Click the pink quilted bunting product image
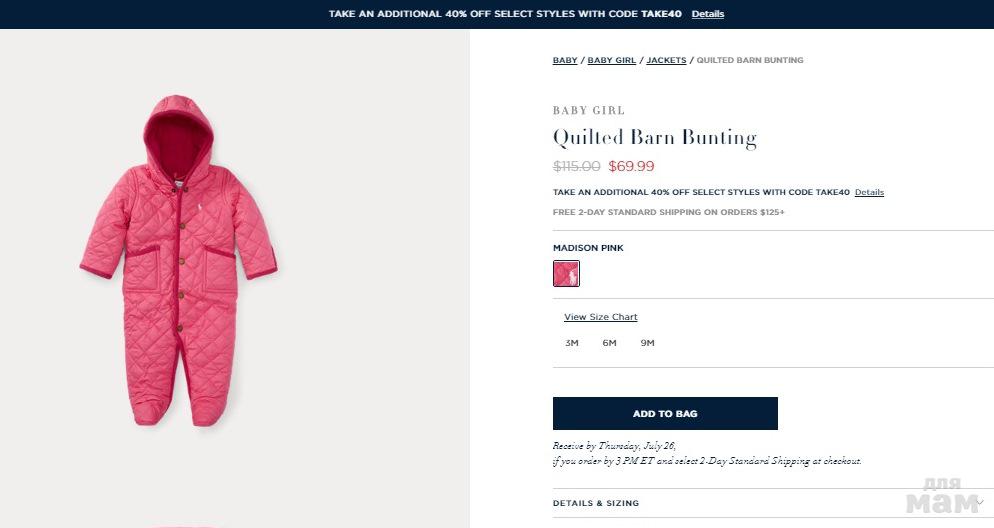This screenshot has width=994, height=528. pyautogui.click(x=179, y=260)
